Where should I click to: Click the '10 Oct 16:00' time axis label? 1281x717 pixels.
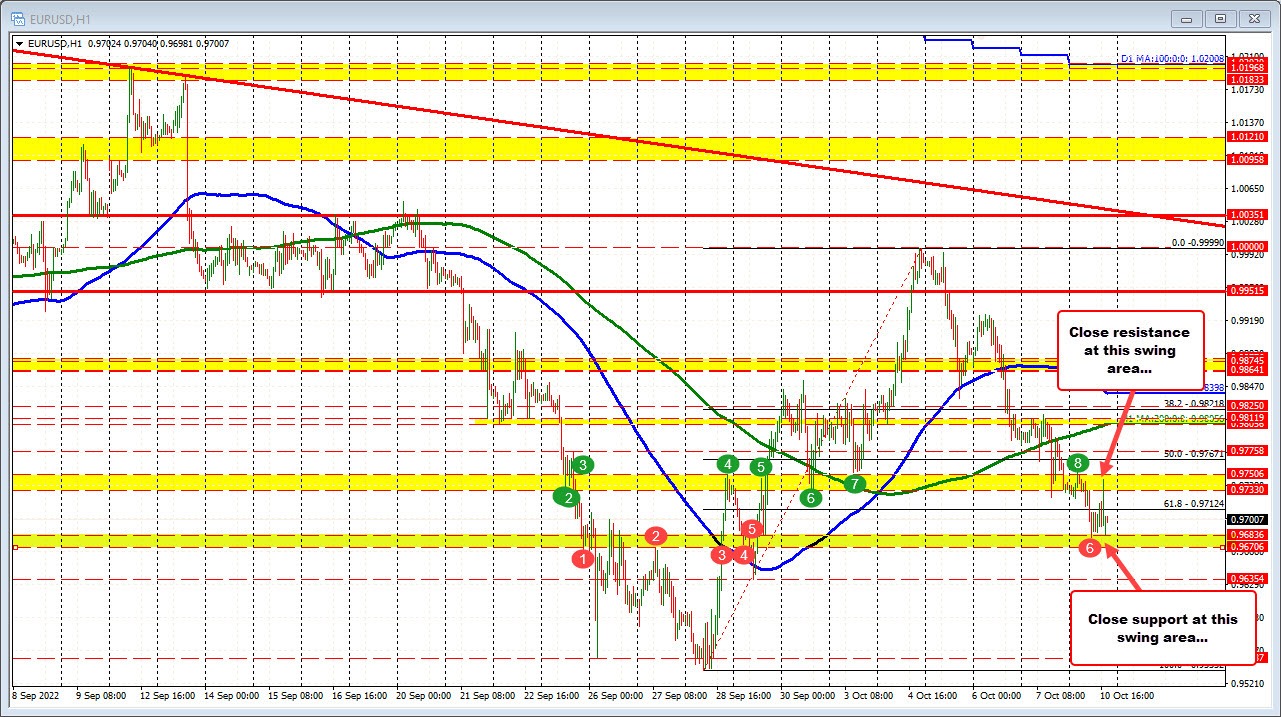pos(1127,696)
